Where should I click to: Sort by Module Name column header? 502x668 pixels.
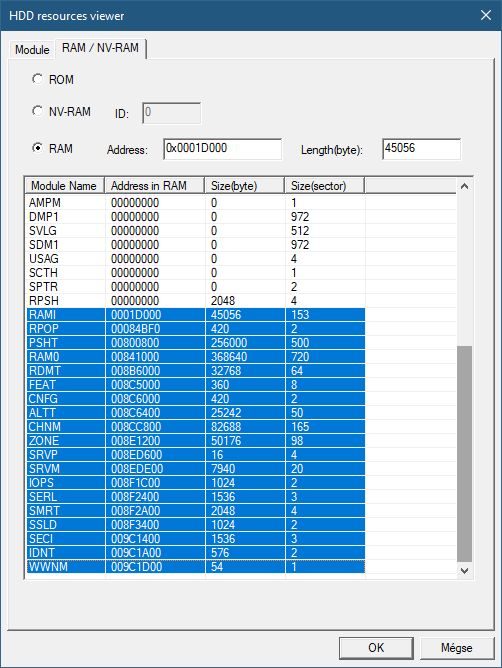64,186
